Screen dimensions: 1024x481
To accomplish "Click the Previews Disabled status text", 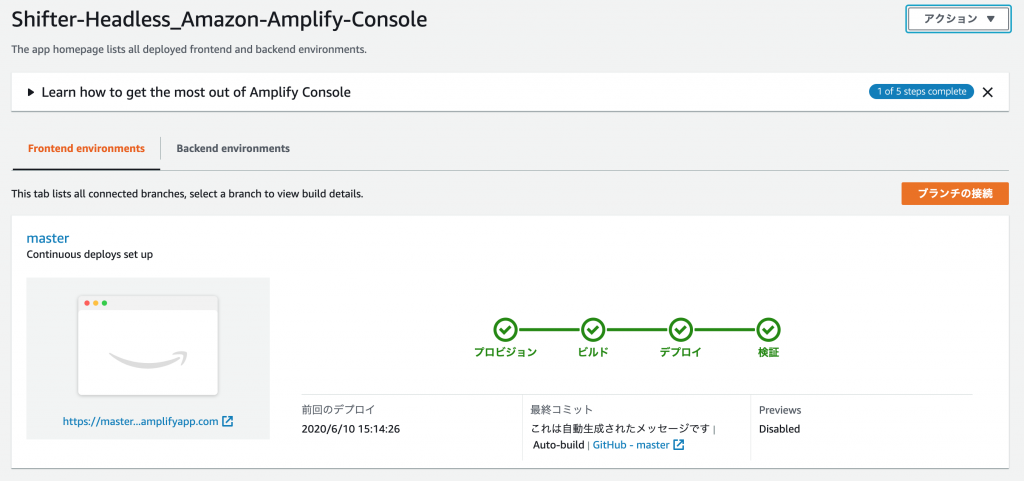I will (779, 429).
